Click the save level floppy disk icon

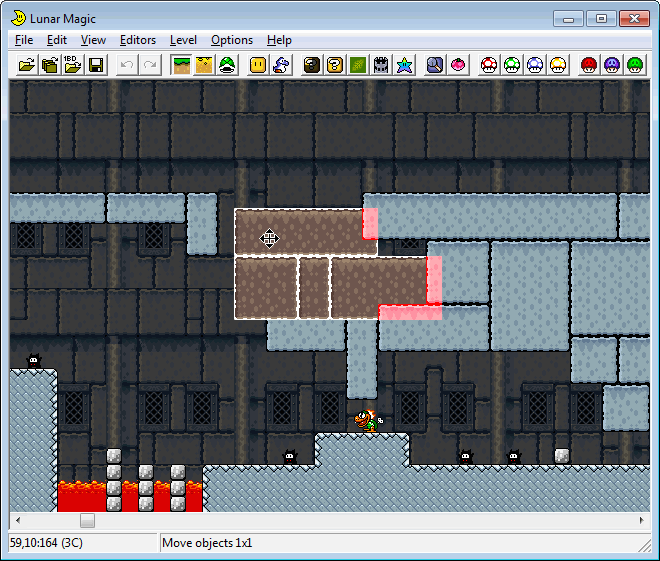point(96,65)
